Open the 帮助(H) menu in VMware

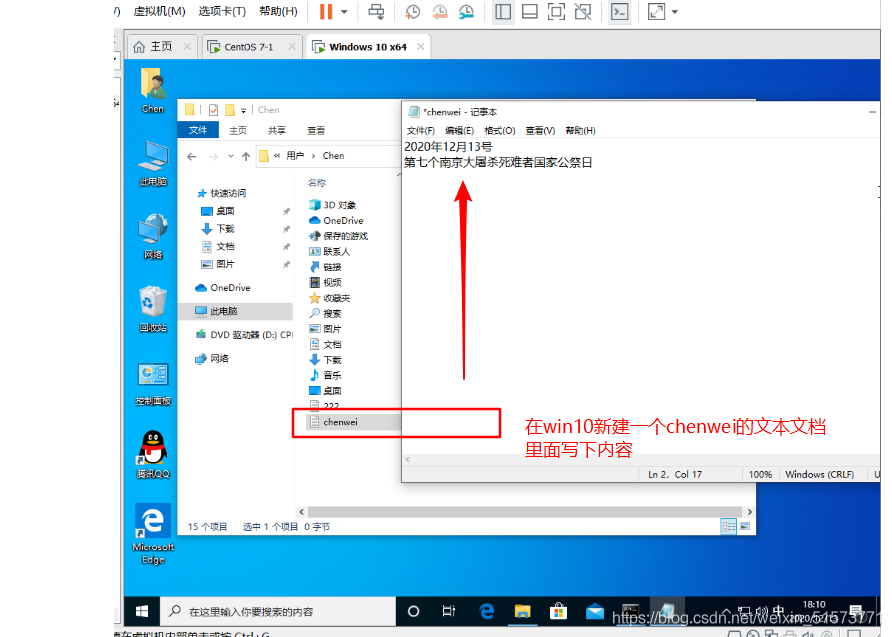[x=278, y=11]
